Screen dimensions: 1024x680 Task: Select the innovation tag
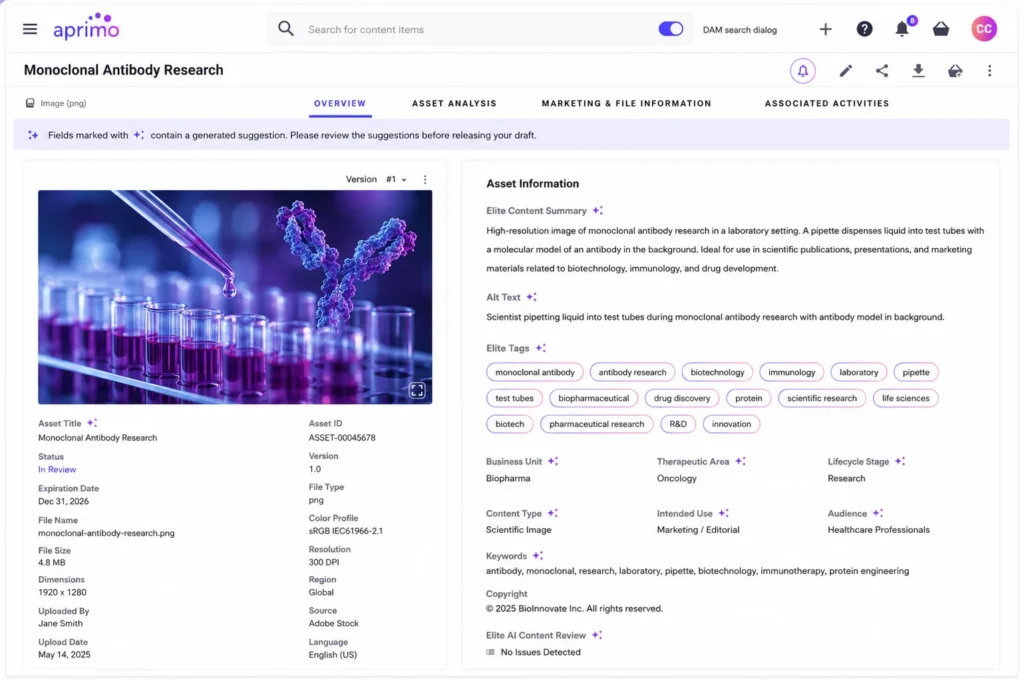[x=731, y=424]
